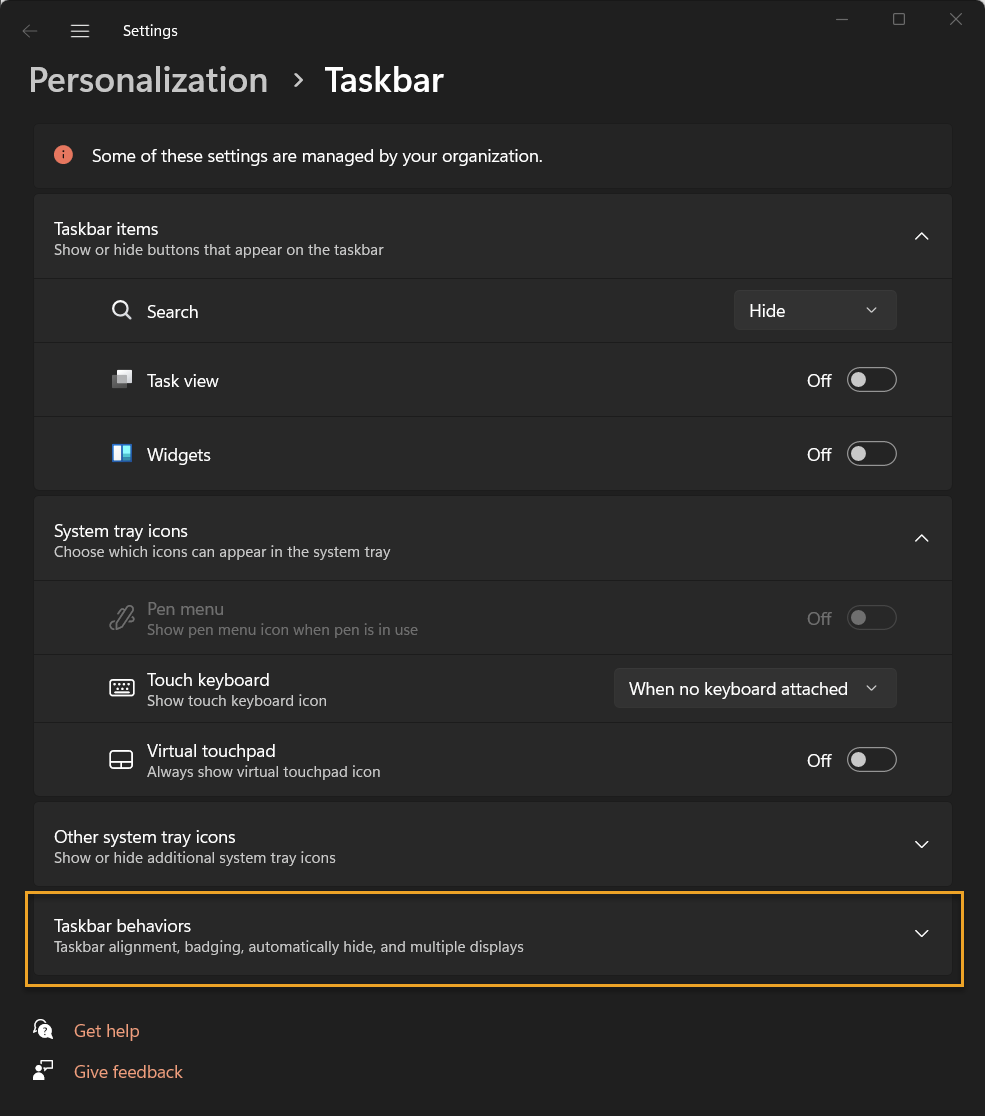Image resolution: width=985 pixels, height=1116 pixels.
Task: Click the Search magnifier icon
Action: [x=122, y=310]
